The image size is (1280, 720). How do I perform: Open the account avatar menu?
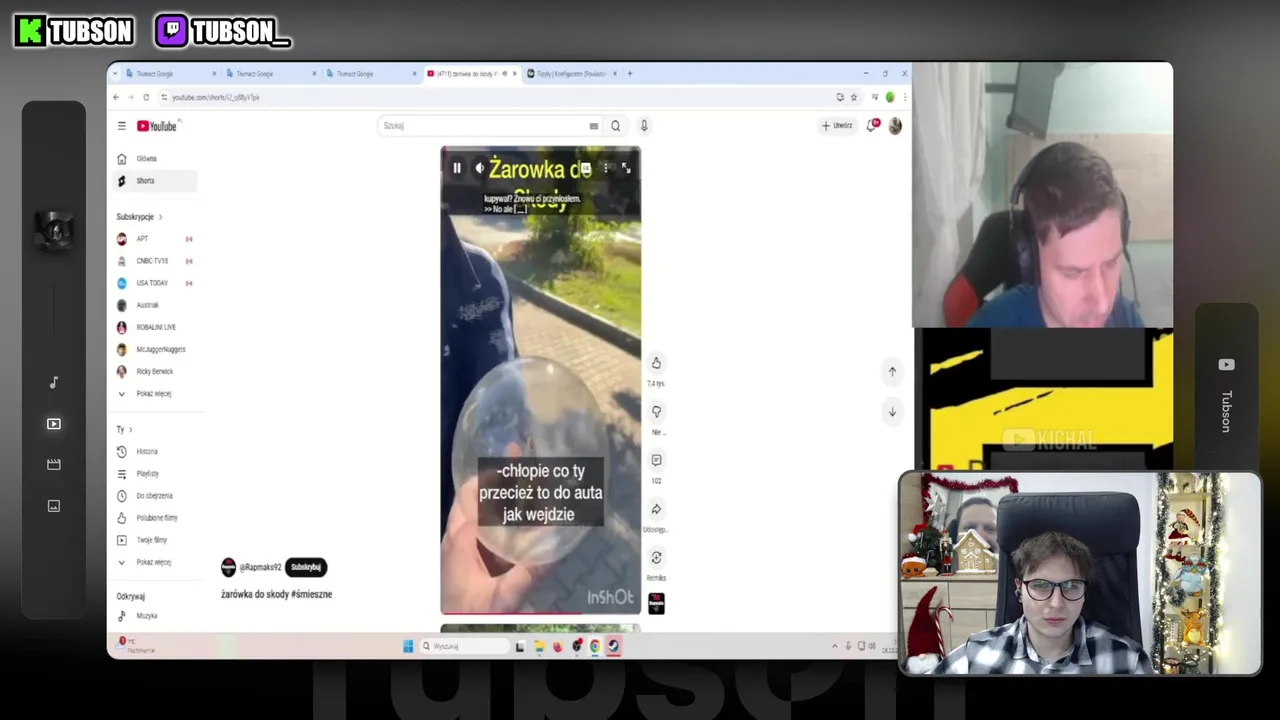tap(895, 126)
